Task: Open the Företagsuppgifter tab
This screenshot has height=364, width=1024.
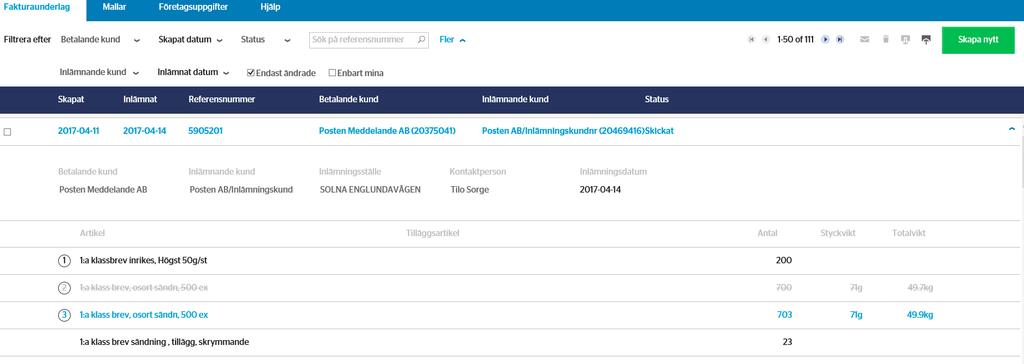Action: click(x=193, y=7)
